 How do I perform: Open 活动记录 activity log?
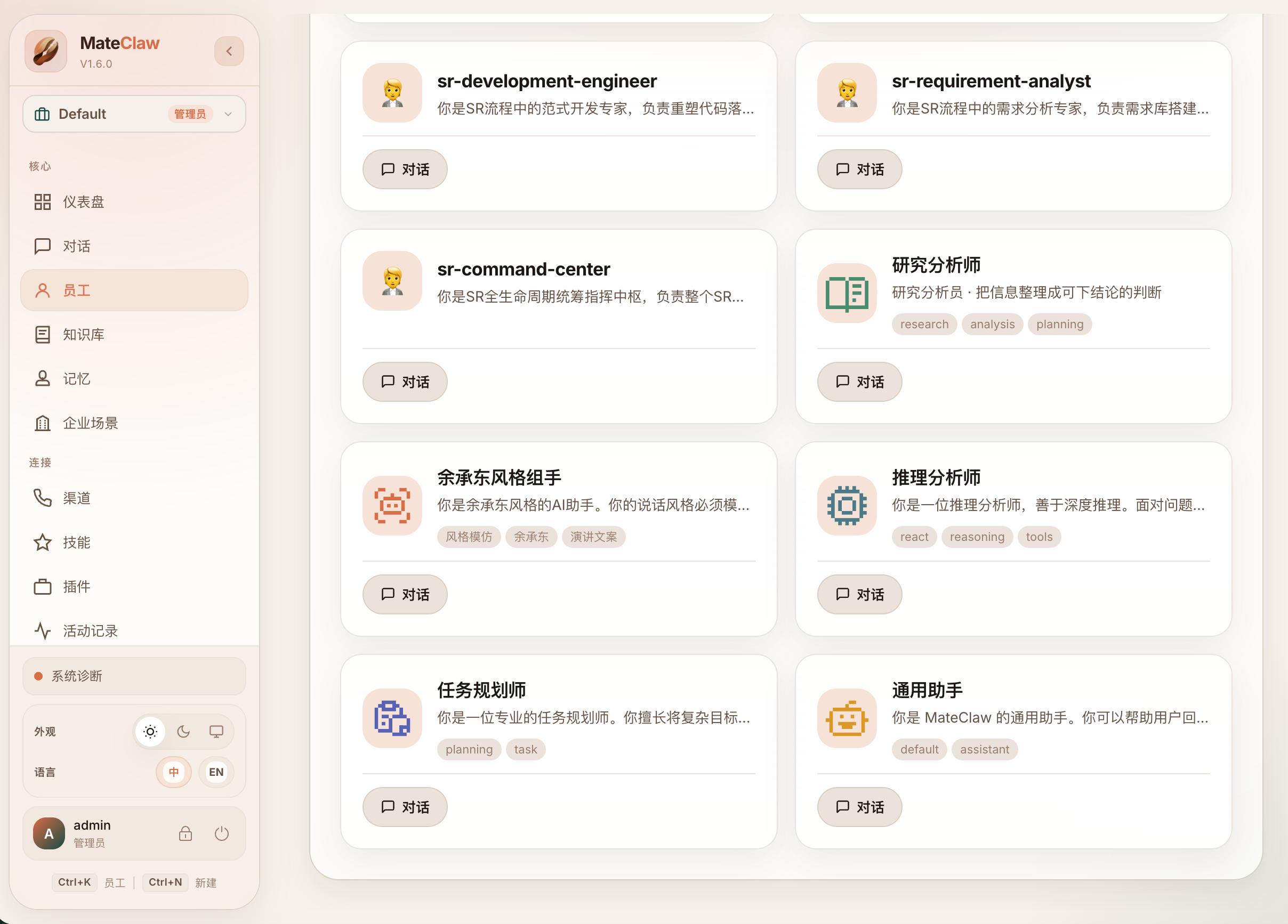click(134, 630)
